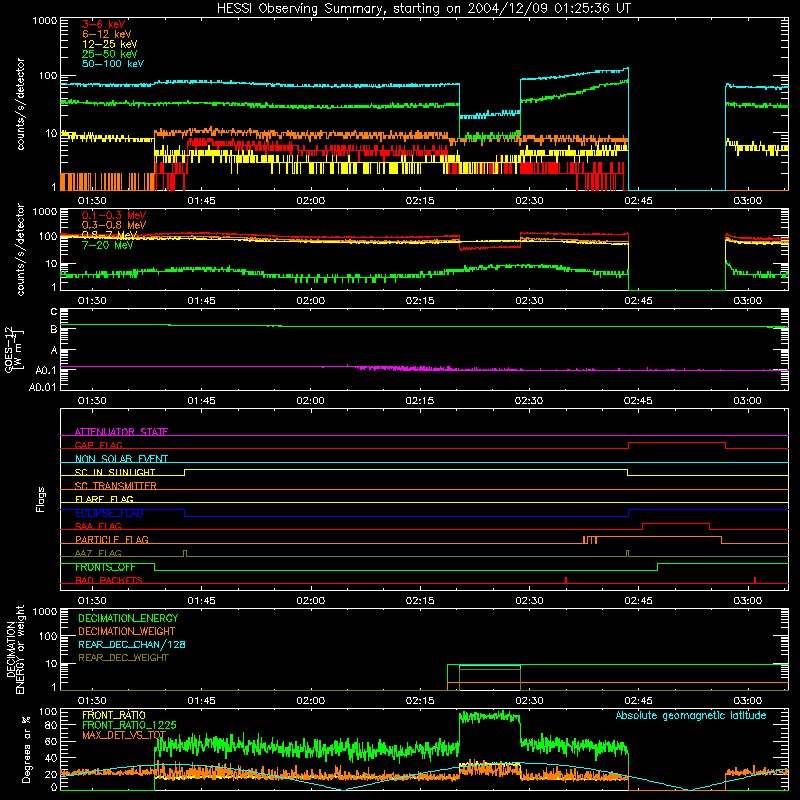Click the ECLIPSE_FLAG label
Screen dimensions: 800x800
click(109, 513)
